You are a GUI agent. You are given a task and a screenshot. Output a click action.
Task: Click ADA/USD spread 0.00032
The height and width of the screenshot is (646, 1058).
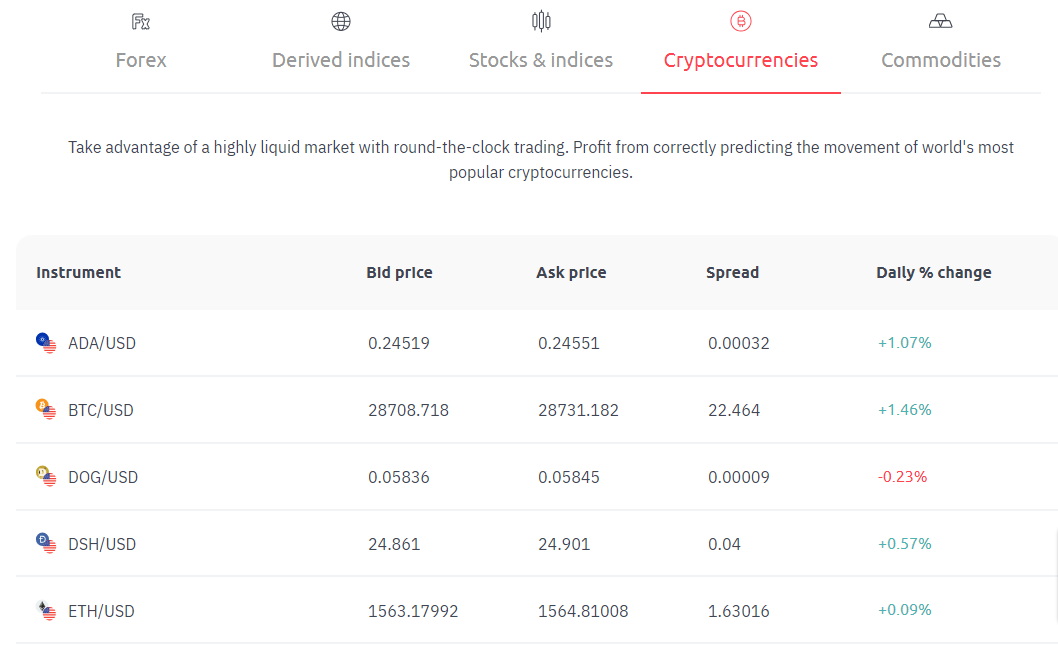pyautogui.click(x=739, y=343)
